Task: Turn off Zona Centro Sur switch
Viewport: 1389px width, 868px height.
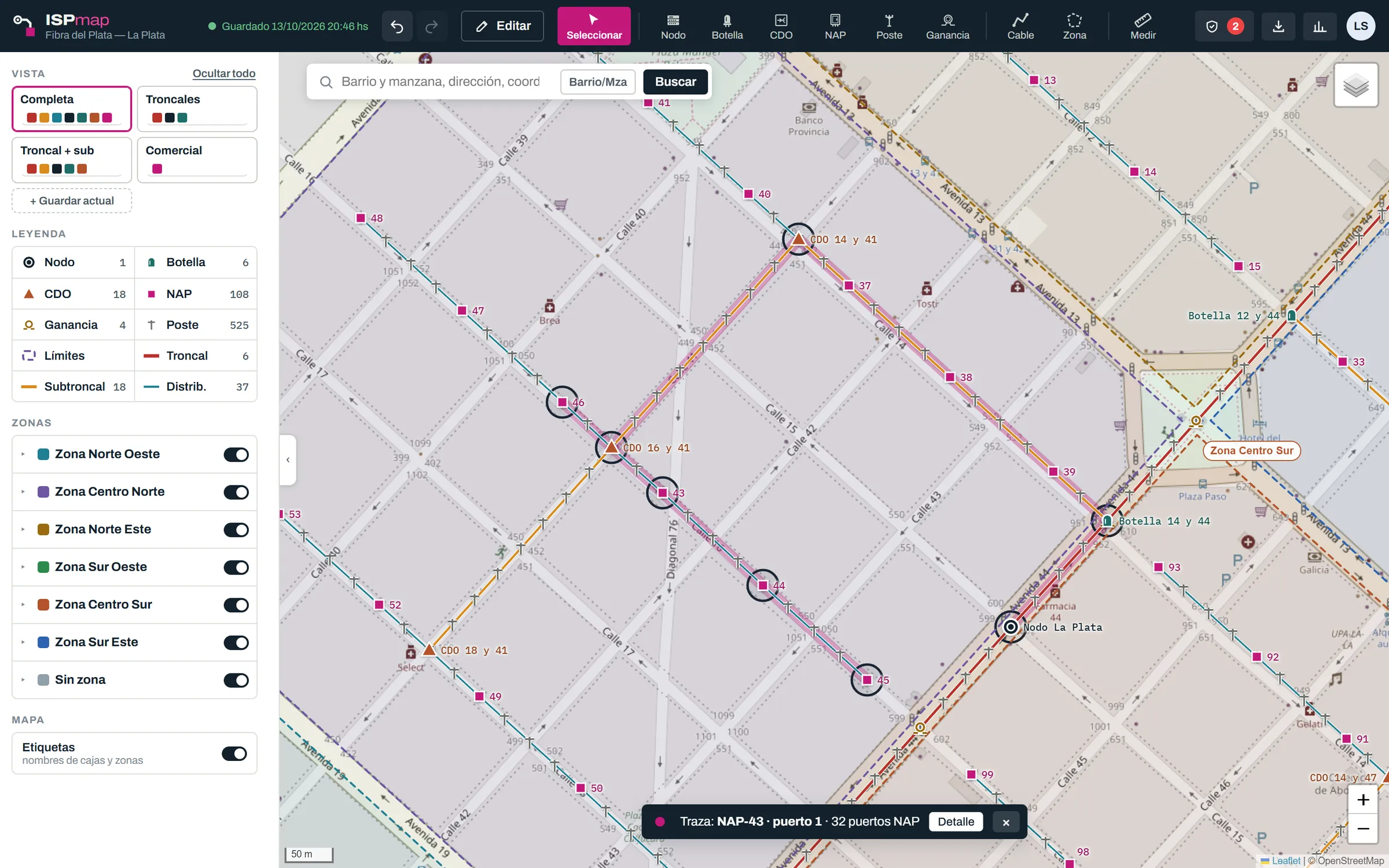Action: 236,605
